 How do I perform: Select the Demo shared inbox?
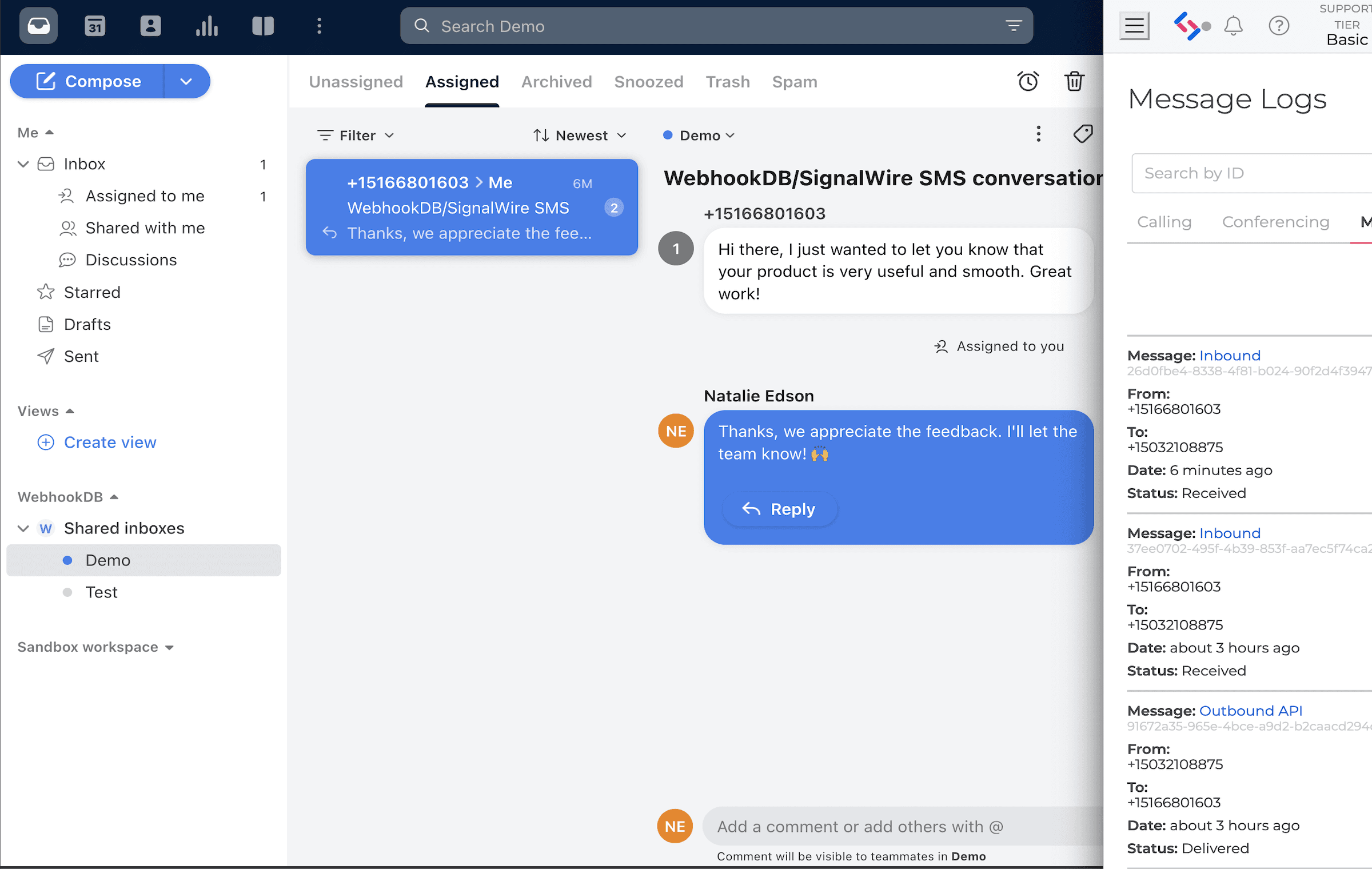point(108,560)
